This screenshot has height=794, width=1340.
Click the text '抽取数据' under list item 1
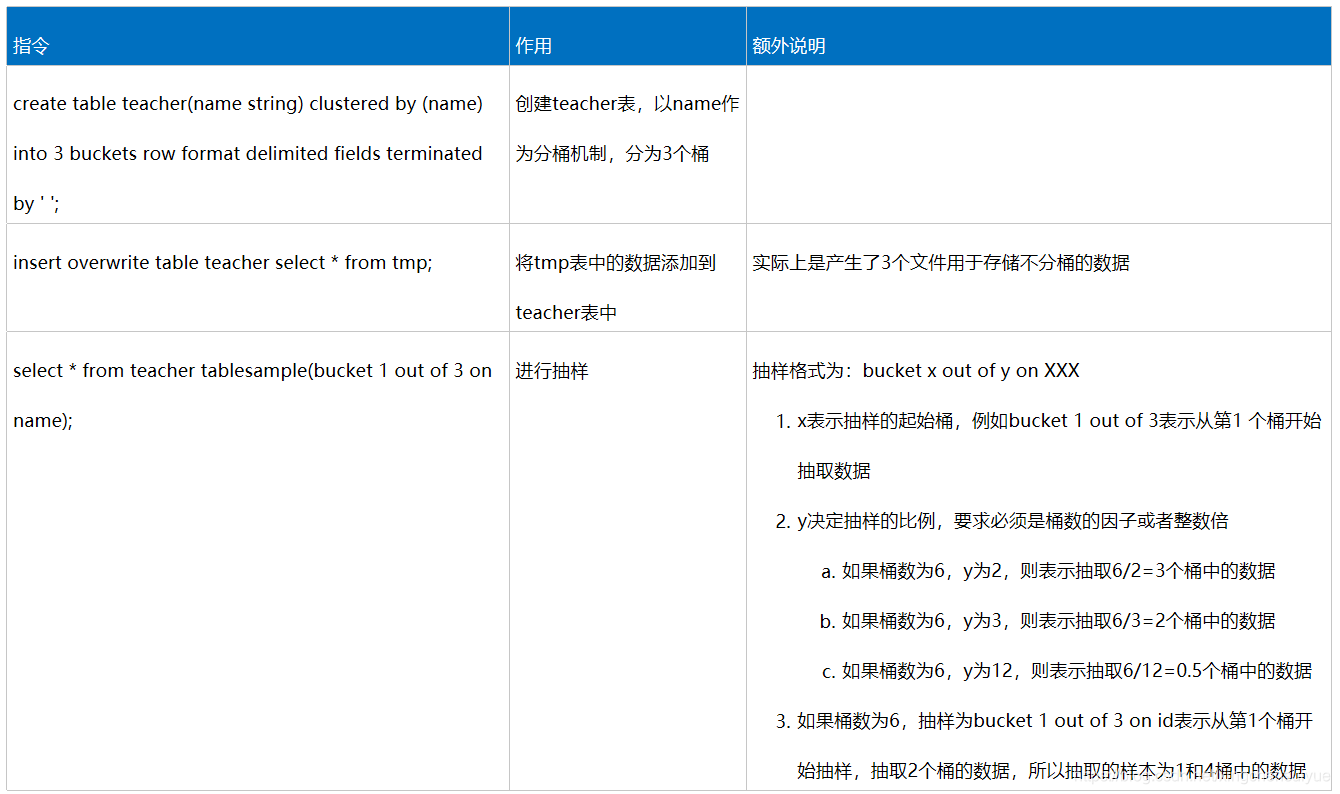pos(834,471)
